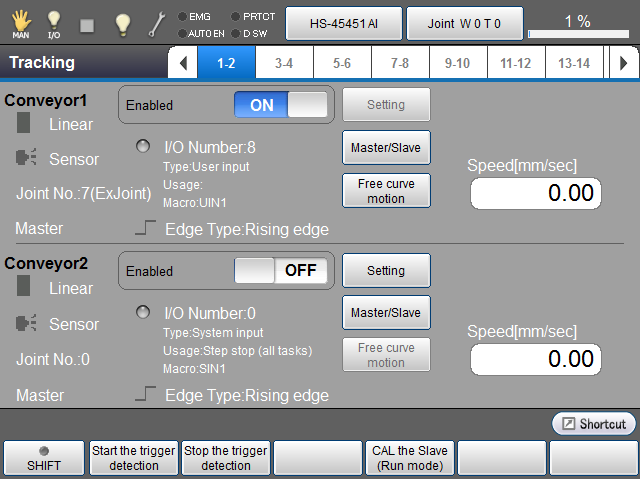
Task: Click Conveyor2 sensor icon
Action: 27,324
